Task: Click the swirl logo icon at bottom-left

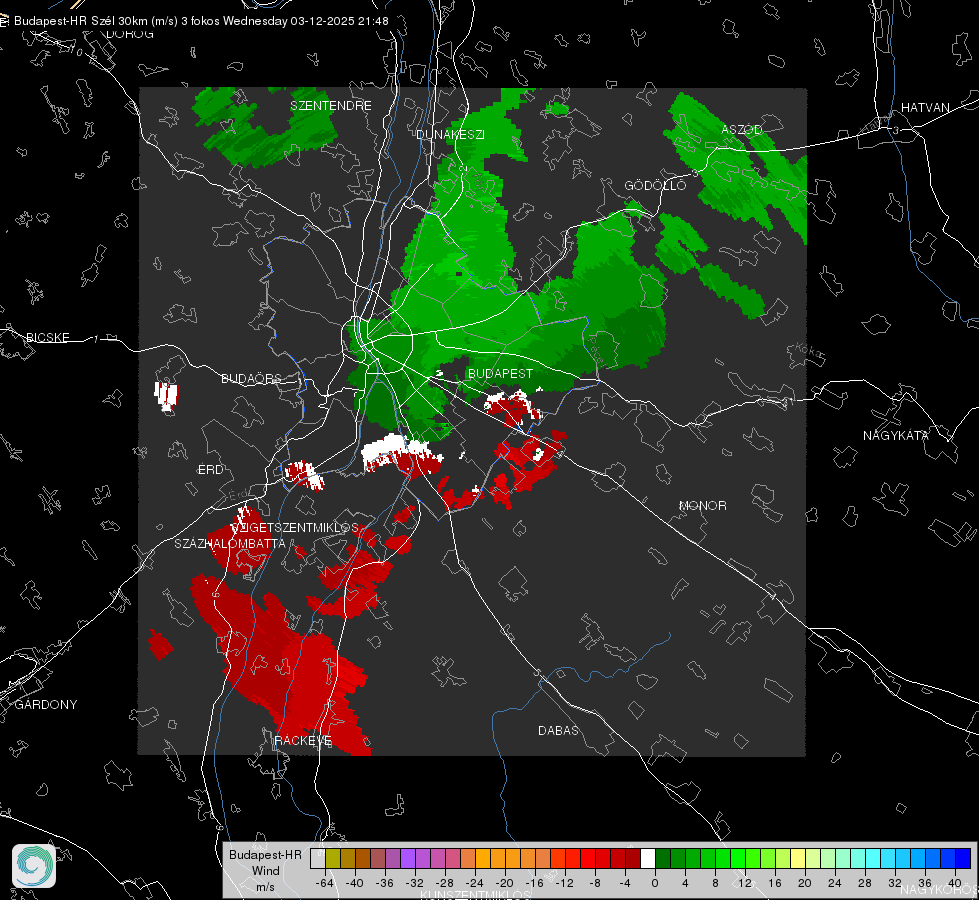Action: 34,866
